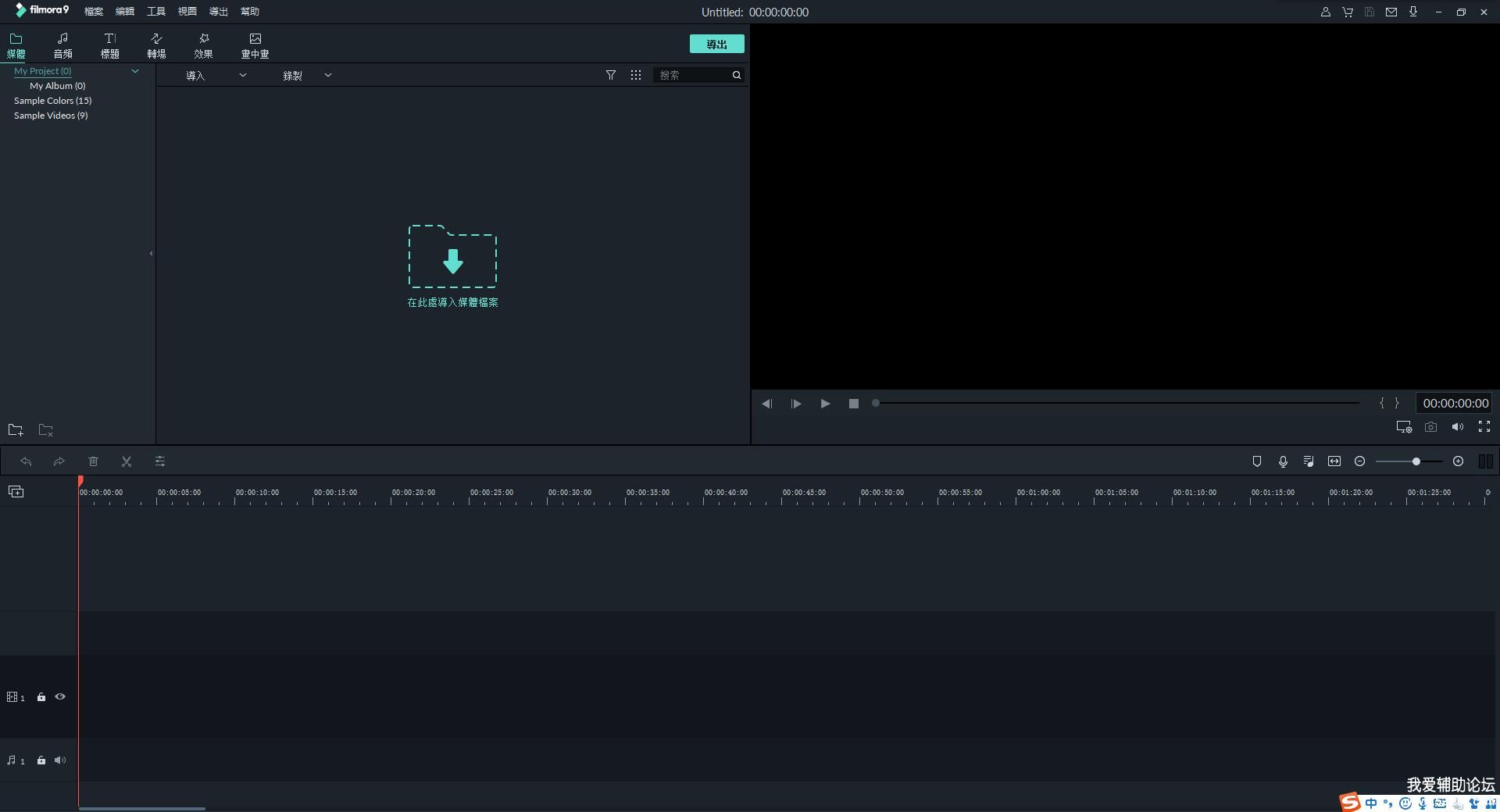
Task: Hide video track 1 with eye icon
Action: click(60, 696)
